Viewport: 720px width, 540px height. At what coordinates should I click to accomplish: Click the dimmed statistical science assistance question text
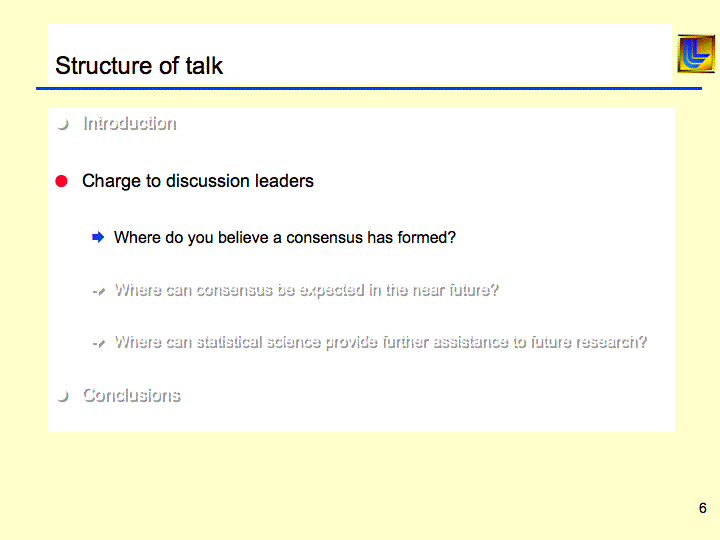[380, 342]
